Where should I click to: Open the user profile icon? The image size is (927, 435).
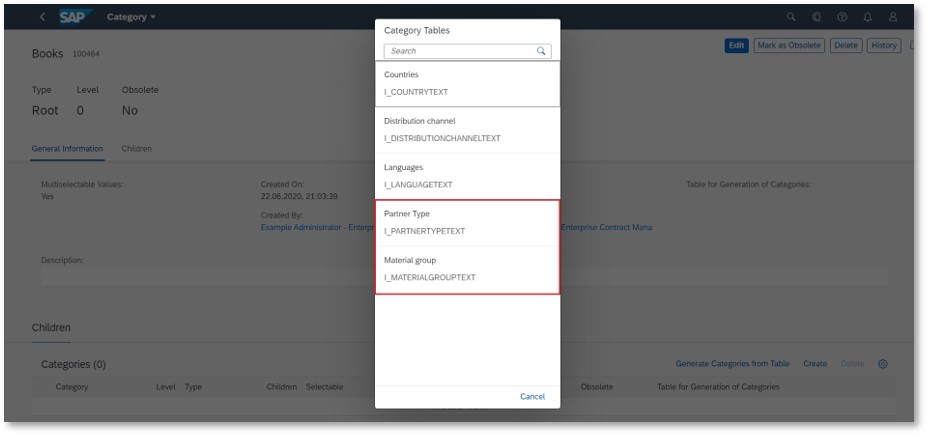893,17
